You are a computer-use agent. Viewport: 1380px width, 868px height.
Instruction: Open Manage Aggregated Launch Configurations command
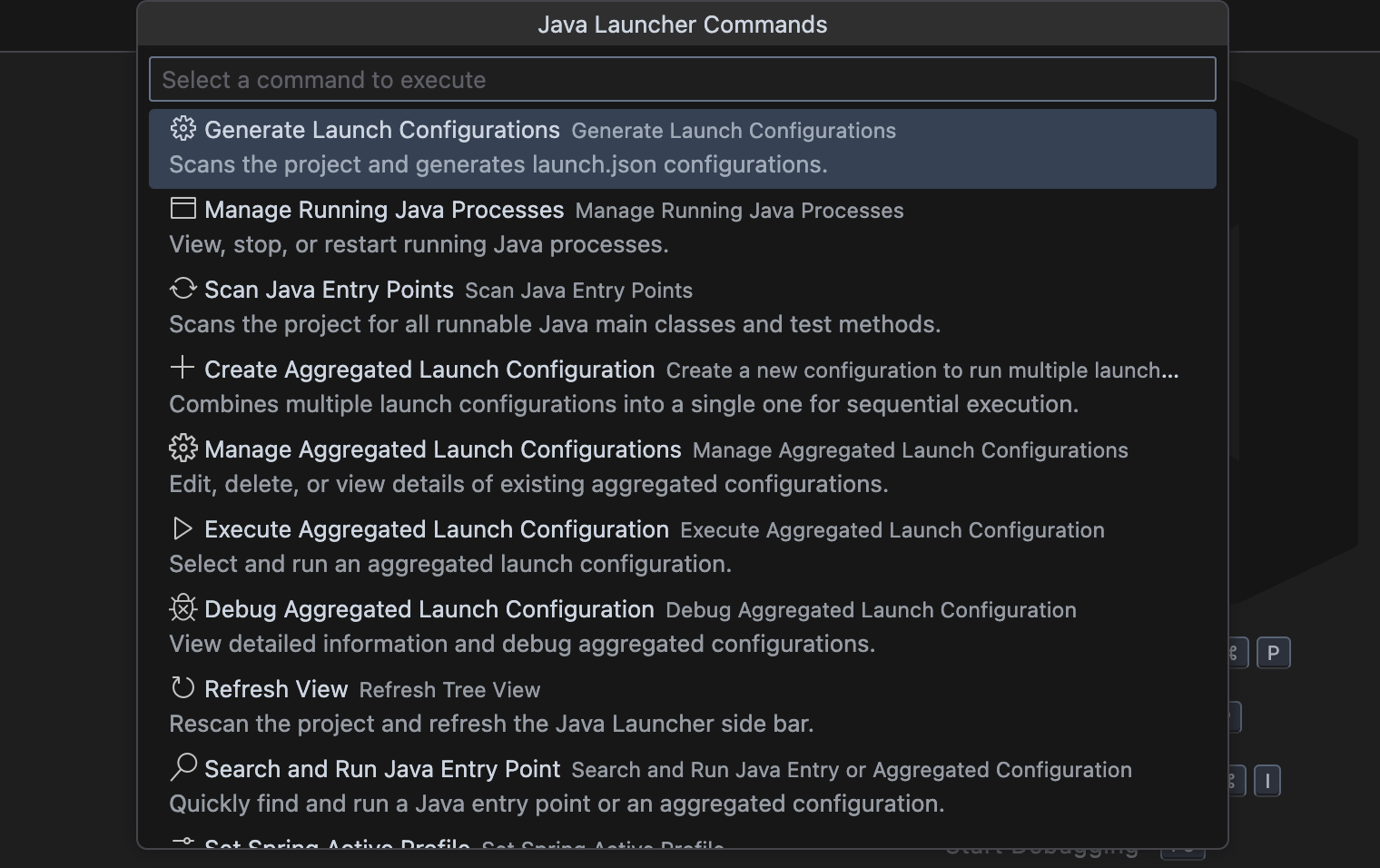point(682,467)
